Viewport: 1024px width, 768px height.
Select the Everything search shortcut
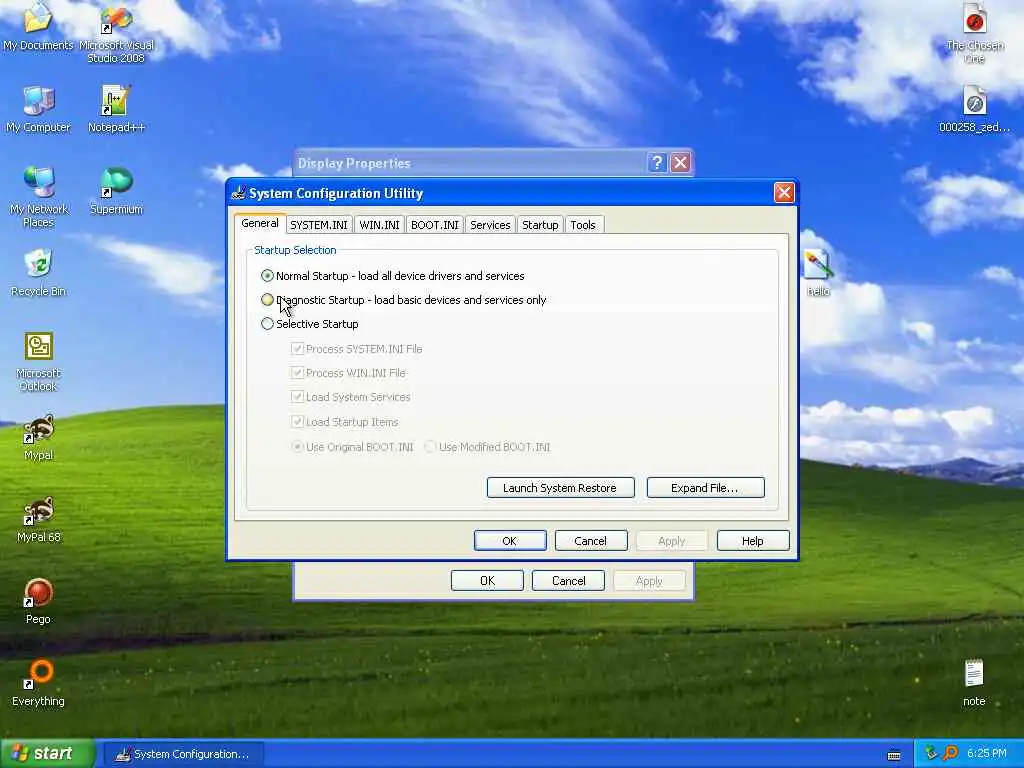click(x=38, y=683)
